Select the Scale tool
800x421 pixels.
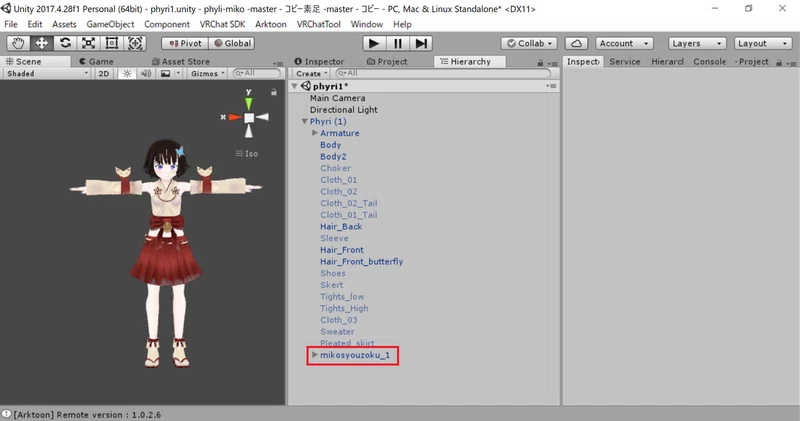(x=88, y=43)
